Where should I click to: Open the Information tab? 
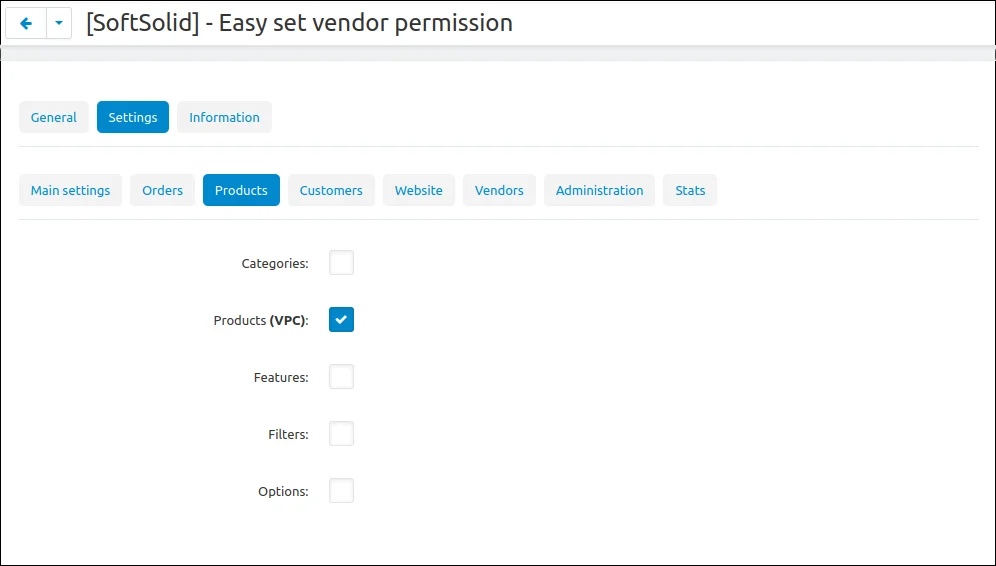point(224,117)
